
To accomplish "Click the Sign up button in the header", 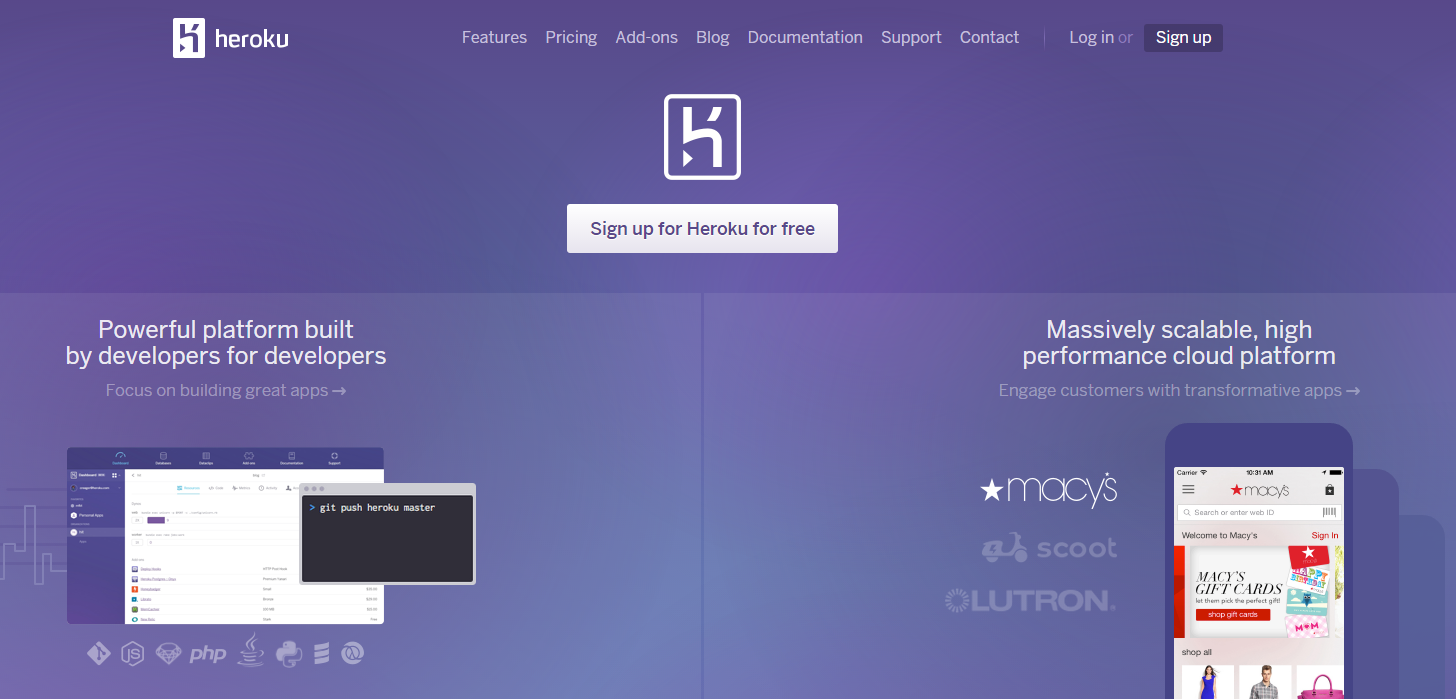I will click(1183, 37).
